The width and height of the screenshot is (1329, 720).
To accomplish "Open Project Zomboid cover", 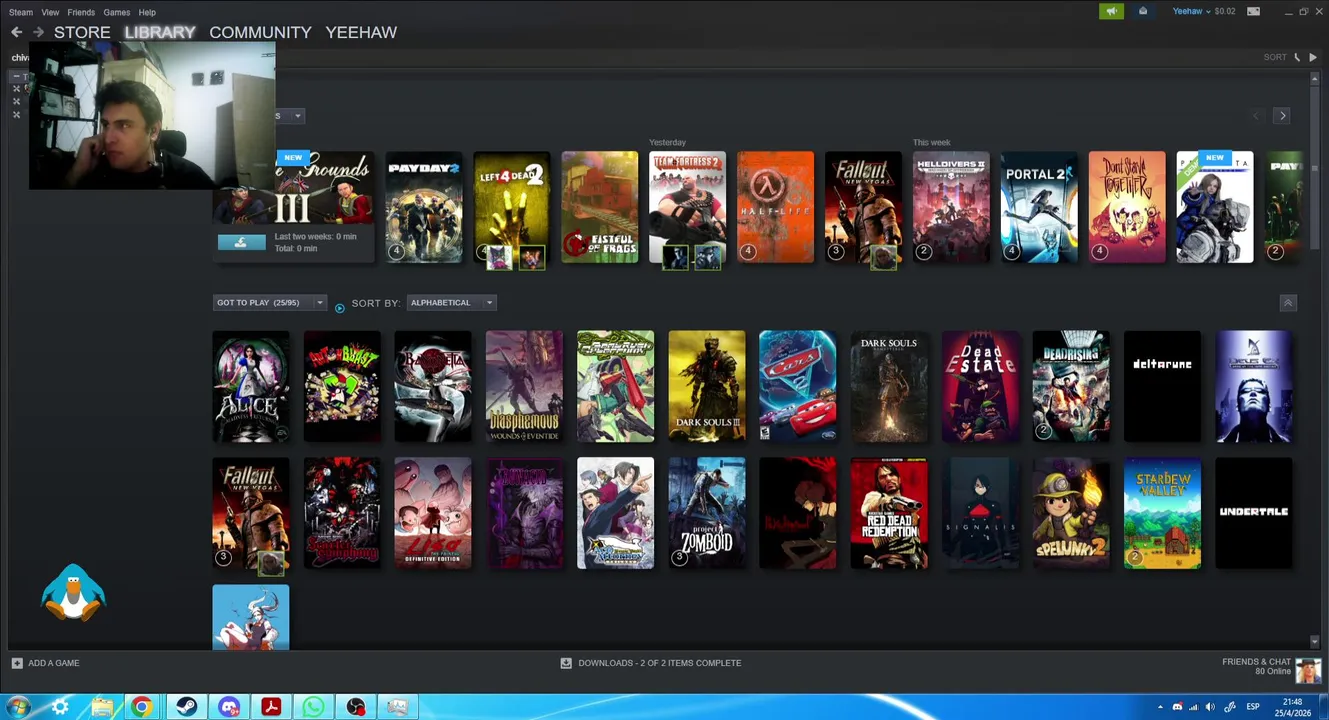I will (x=707, y=513).
